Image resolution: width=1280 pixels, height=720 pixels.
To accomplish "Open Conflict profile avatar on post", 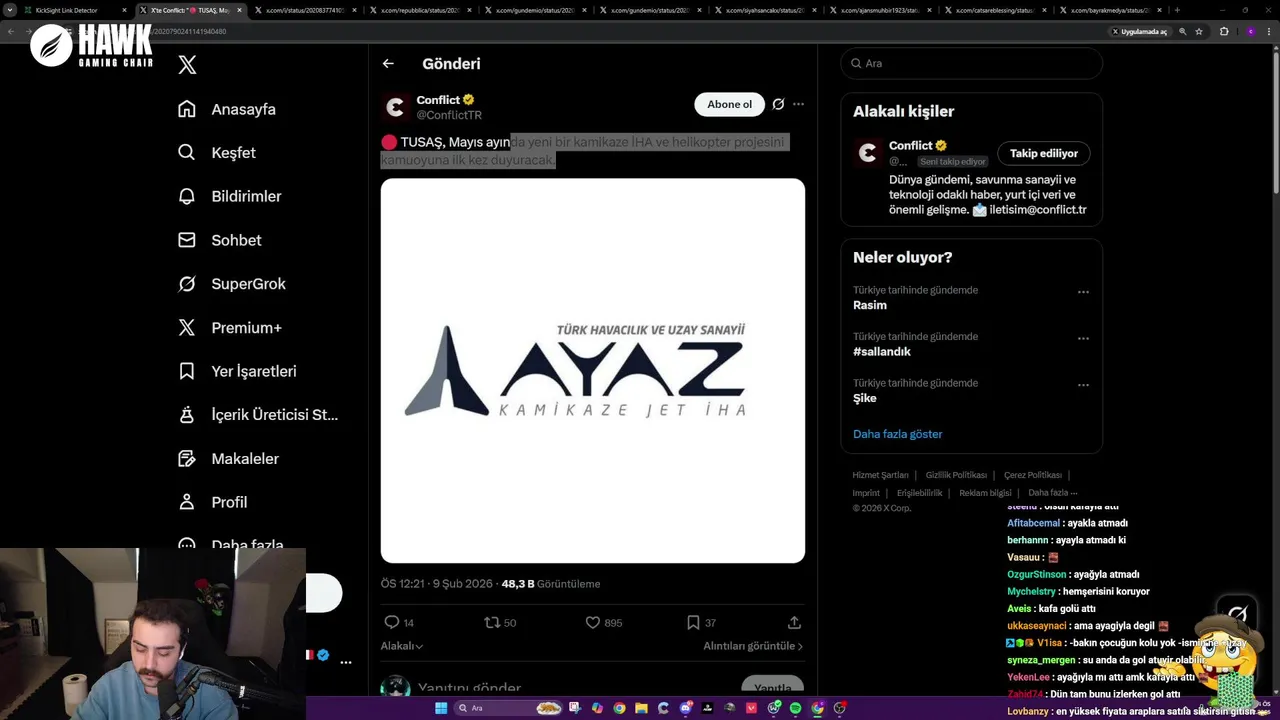I will pos(396,107).
